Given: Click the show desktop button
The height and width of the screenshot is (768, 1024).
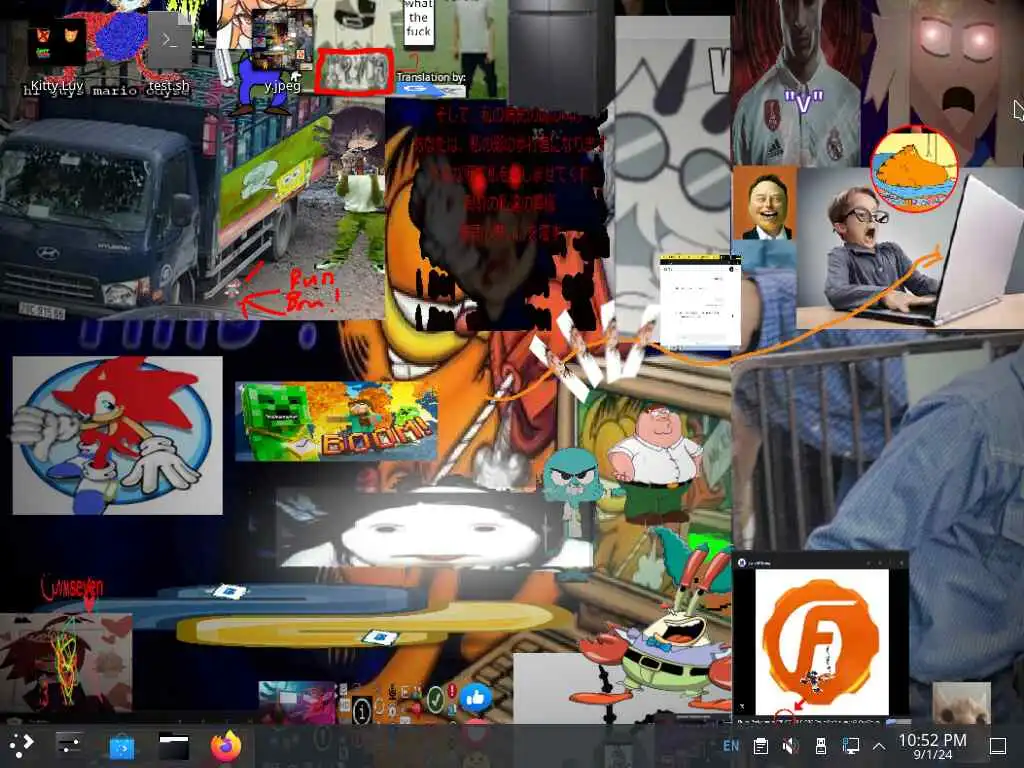Looking at the screenshot, I should click(x=997, y=746).
